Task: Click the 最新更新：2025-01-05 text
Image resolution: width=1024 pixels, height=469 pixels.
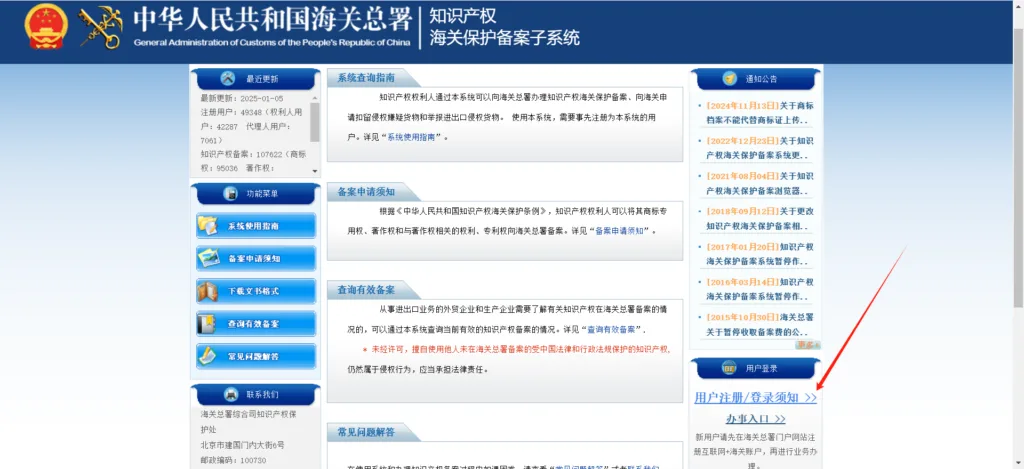Action: click(x=242, y=99)
